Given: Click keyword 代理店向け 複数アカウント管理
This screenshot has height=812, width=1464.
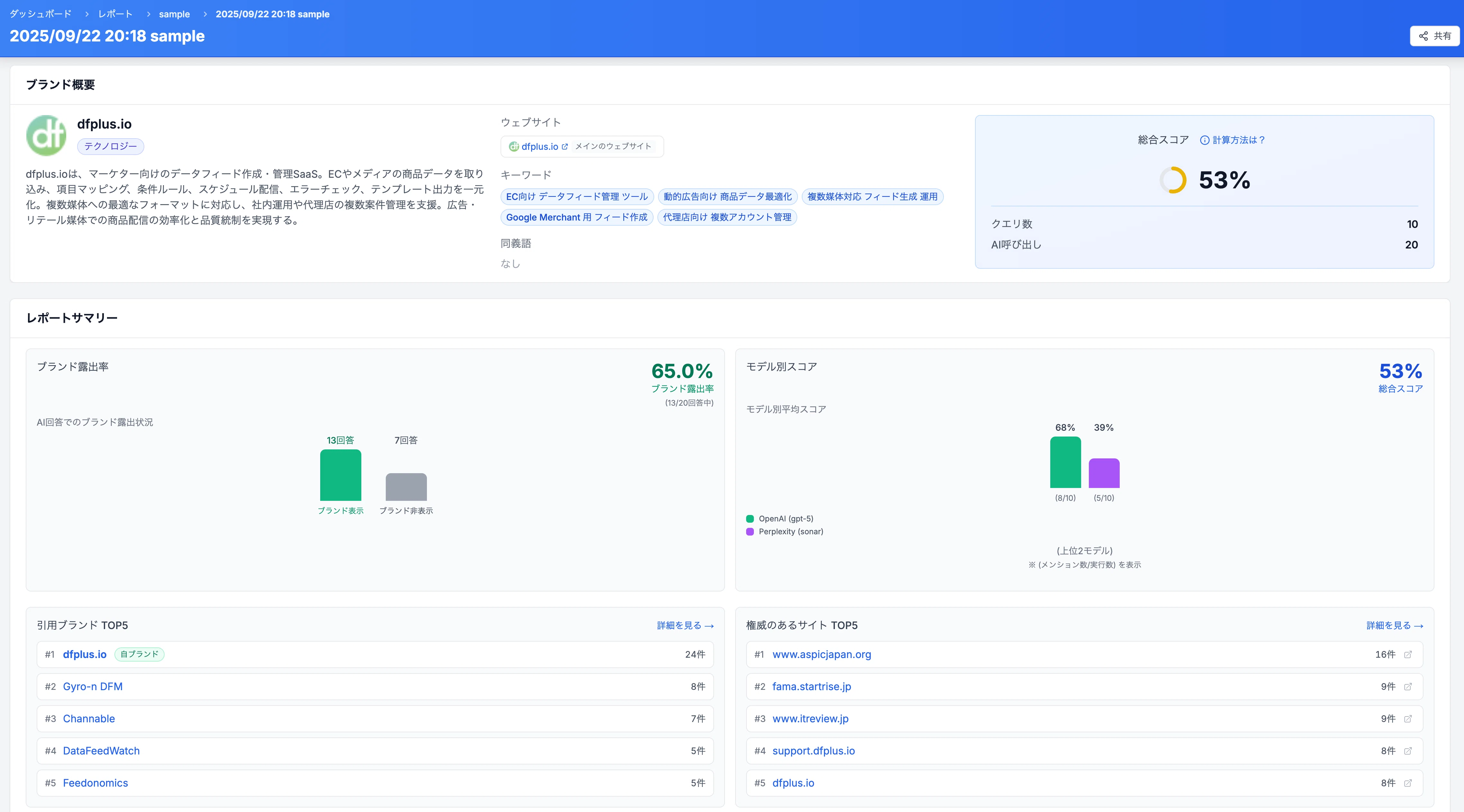Looking at the screenshot, I should pos(727,217).
